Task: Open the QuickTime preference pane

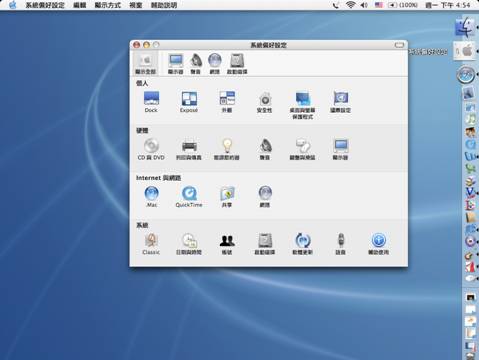Action: [x=189, y=196]
